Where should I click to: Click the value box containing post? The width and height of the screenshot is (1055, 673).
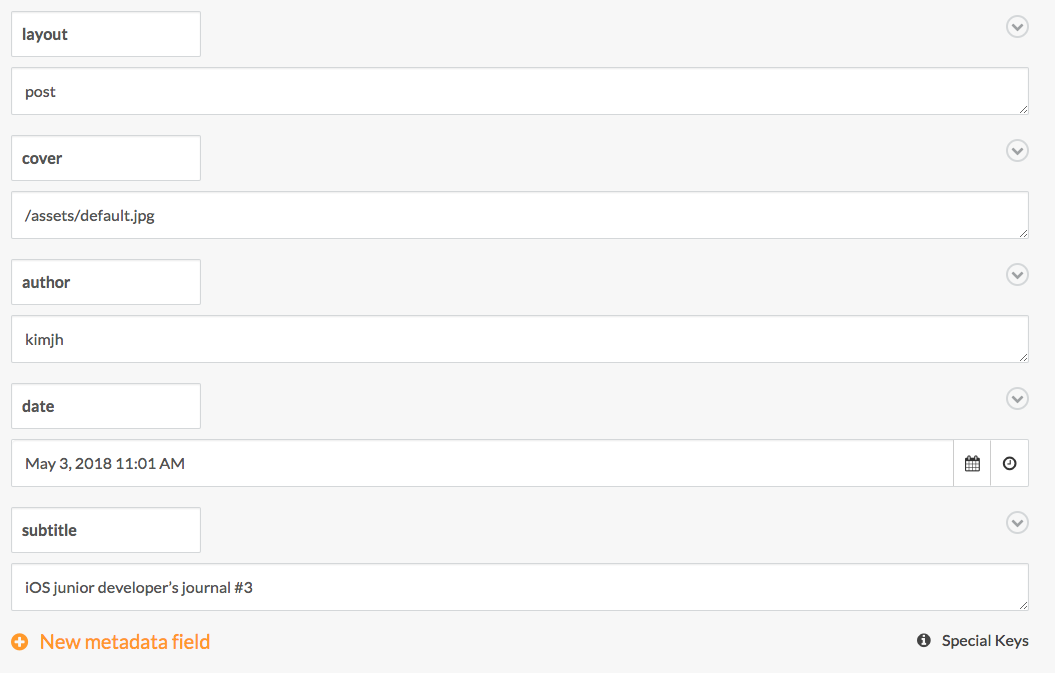pyautogui.click(x=520, y=91)
